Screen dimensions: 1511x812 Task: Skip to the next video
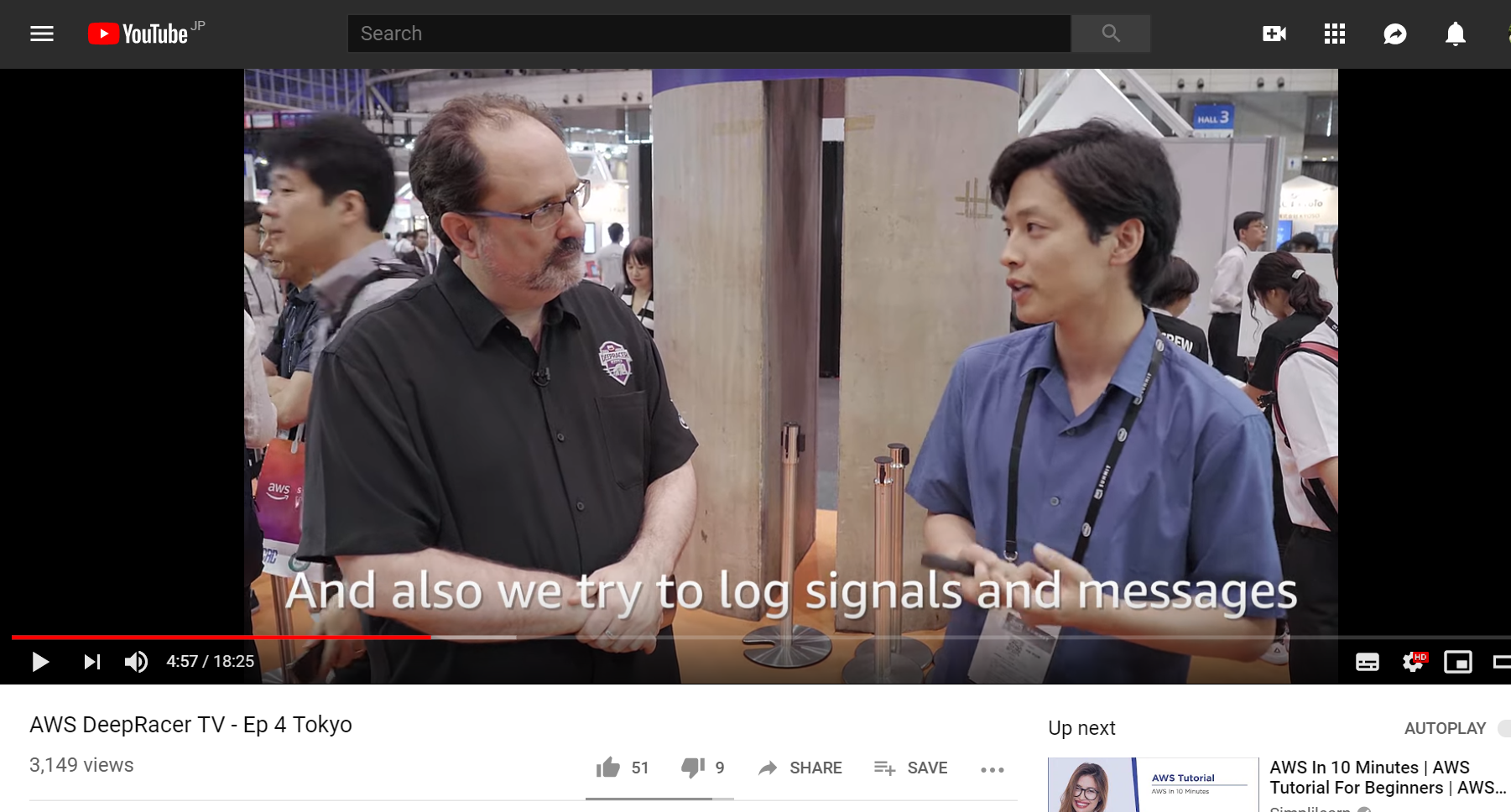(92, 662)
